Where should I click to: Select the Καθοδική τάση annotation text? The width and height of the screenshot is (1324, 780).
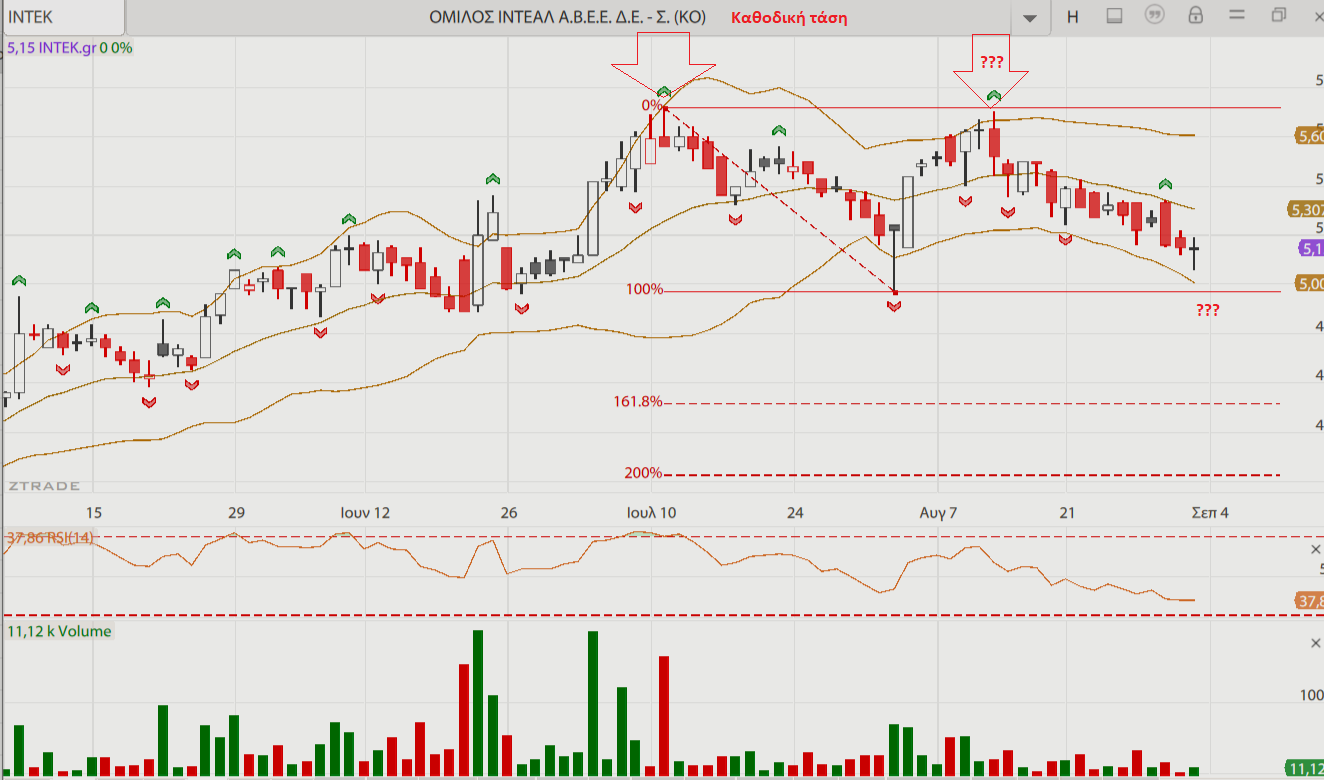tap(789, 17)
